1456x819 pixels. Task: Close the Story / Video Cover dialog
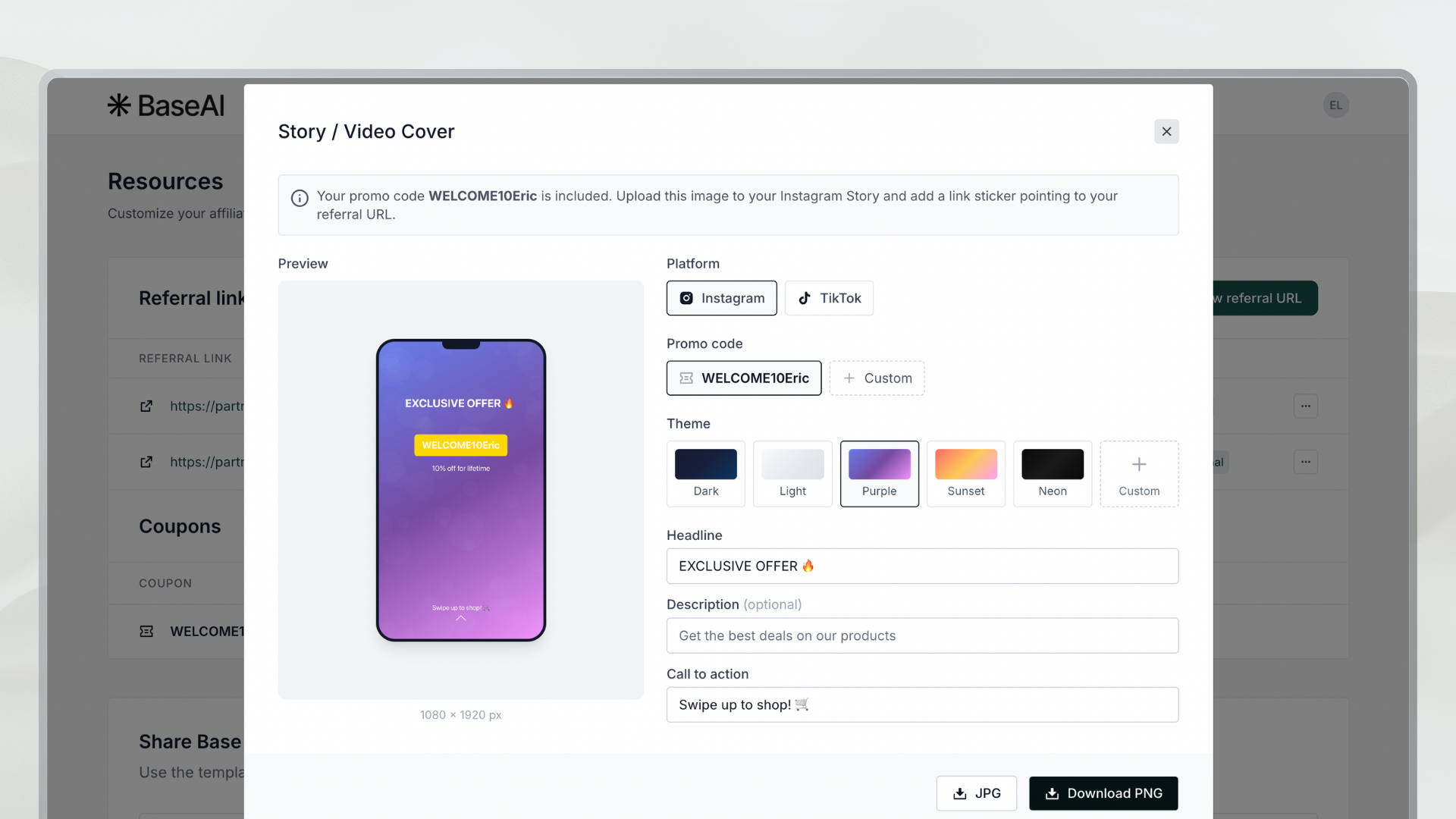point(1166,131)
